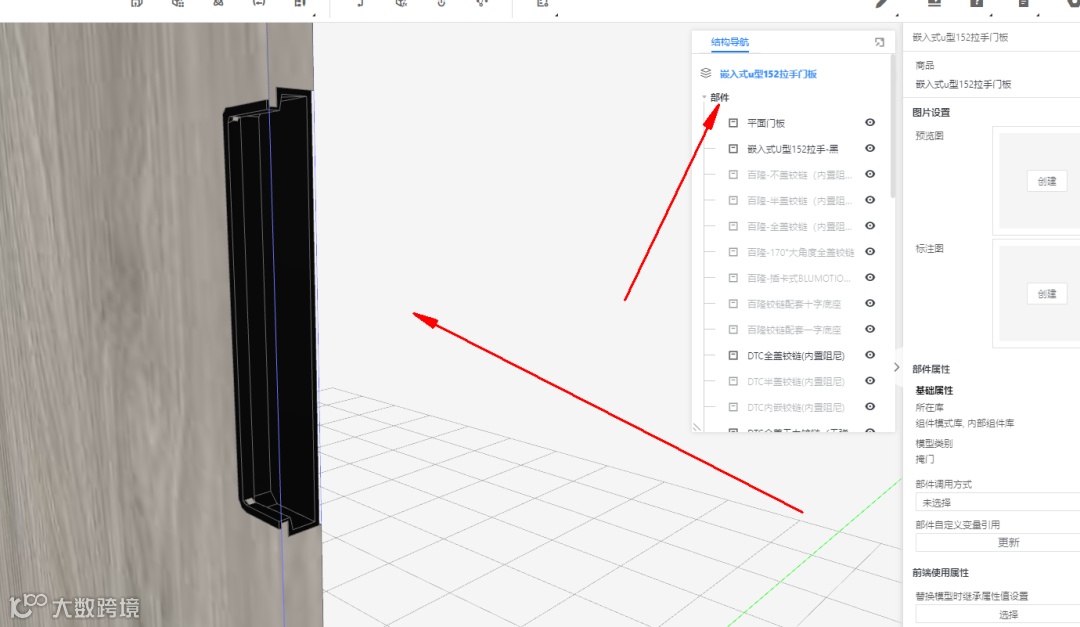The image size is (1080, 627).
Task: Click the black embedded handle in the viewport
Action: coord(272,310)
